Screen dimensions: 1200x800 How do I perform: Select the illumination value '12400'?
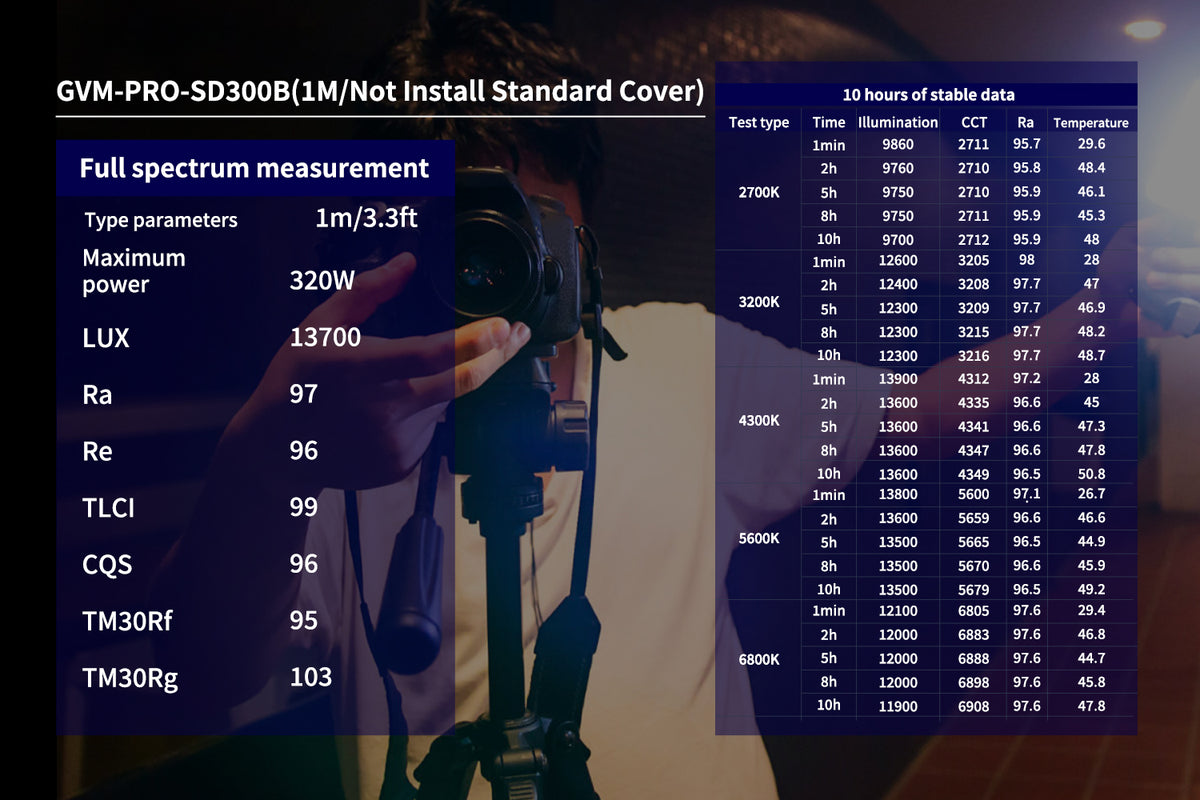[898, 285]
